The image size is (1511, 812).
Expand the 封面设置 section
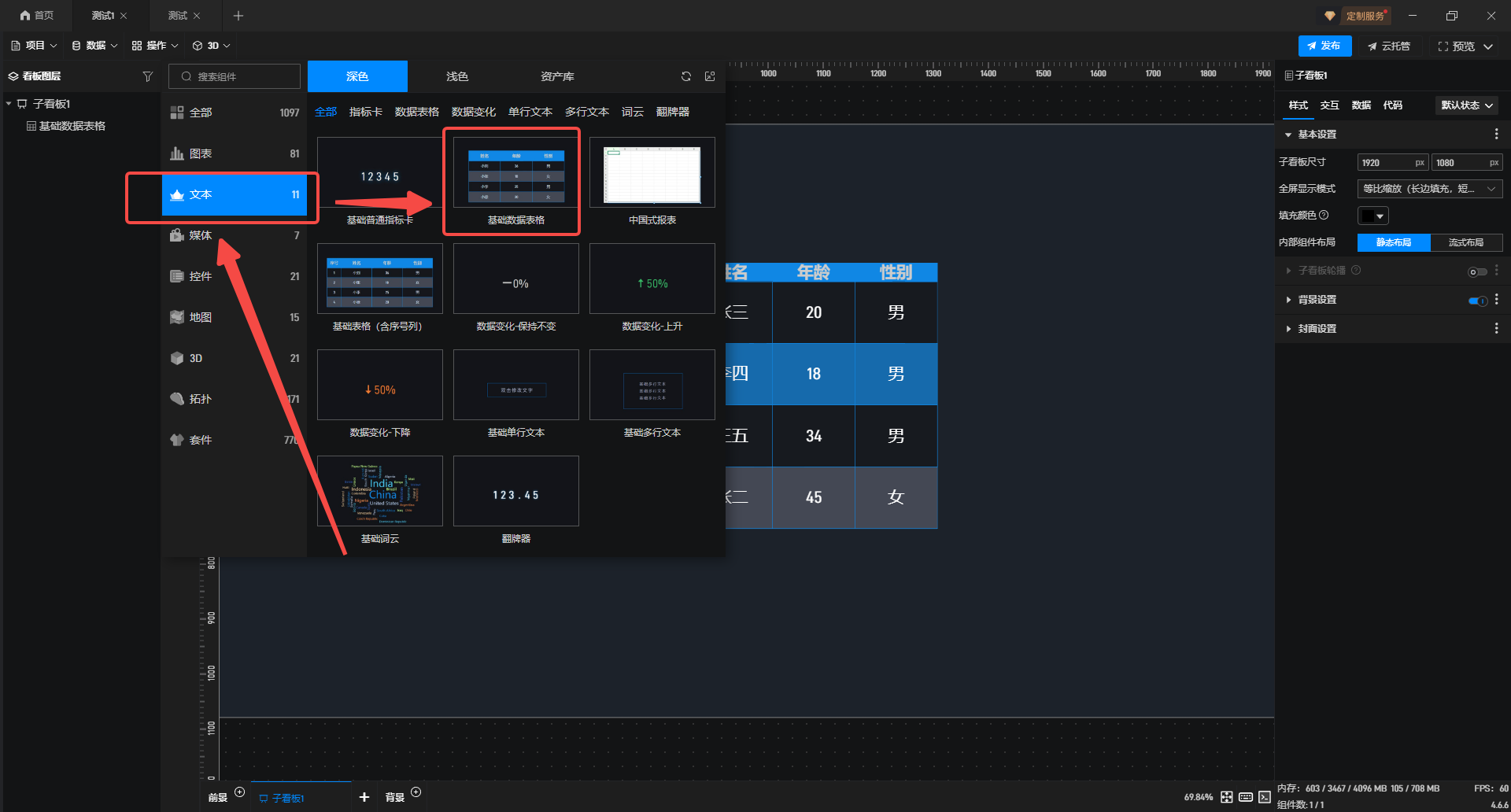point(1317,329)
